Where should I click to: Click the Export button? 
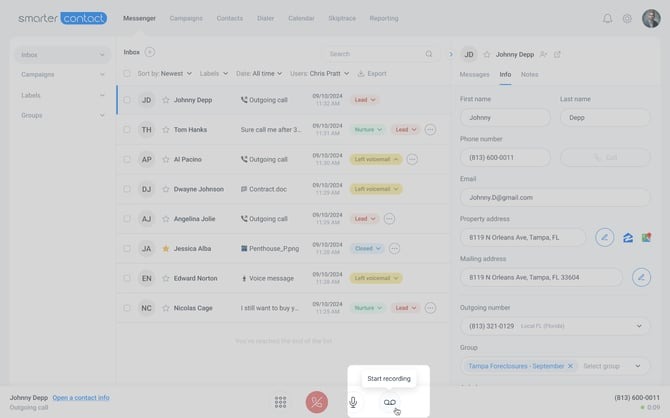click(x=372, y=73)
